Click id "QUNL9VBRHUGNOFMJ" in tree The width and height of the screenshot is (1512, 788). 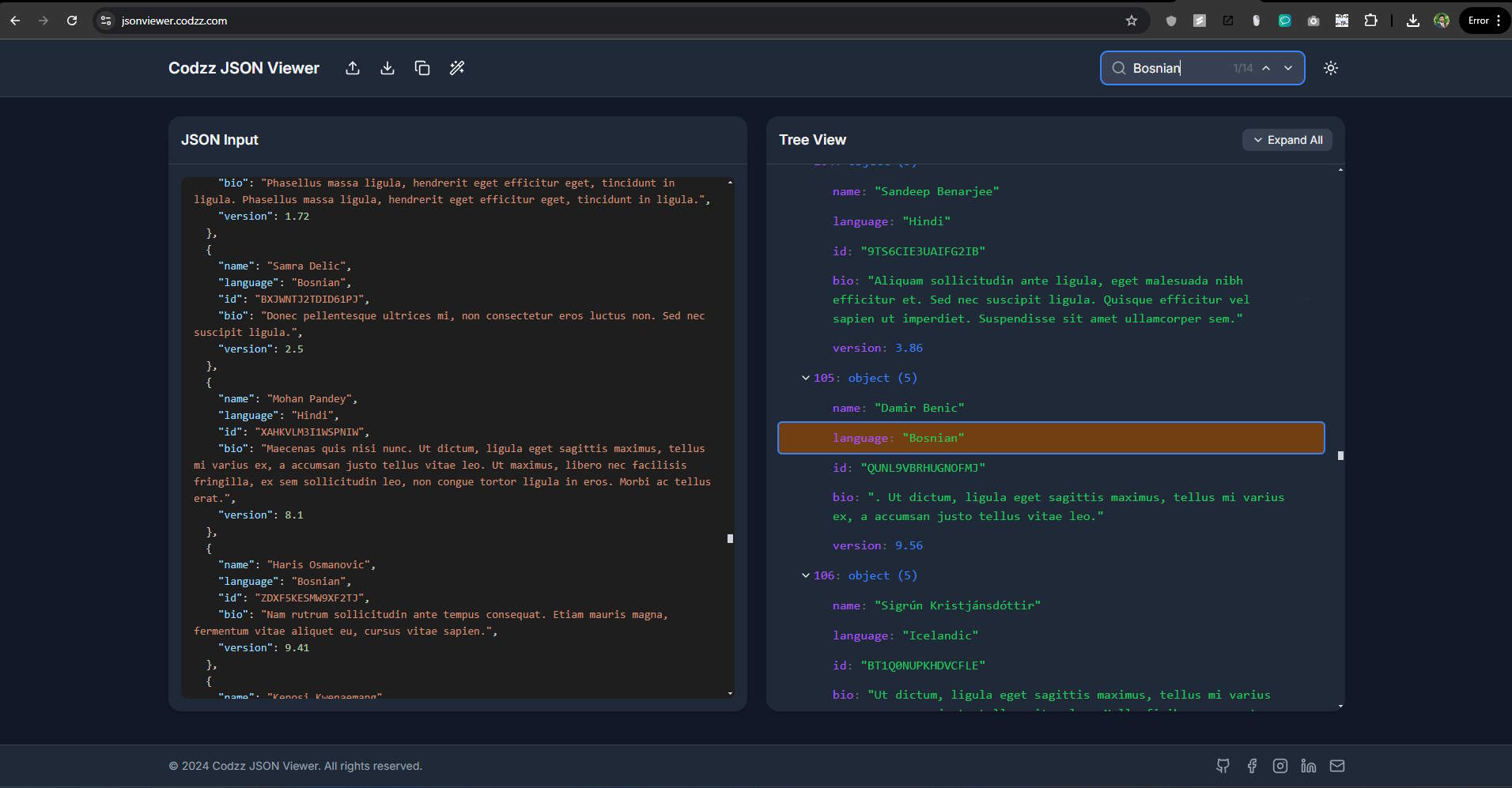tap(909, 468)
